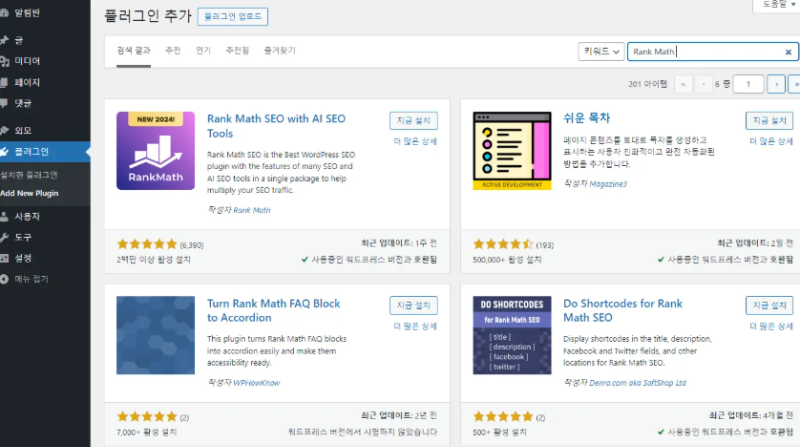Click the FAQ Block Accordion star rating

point(147,416)
